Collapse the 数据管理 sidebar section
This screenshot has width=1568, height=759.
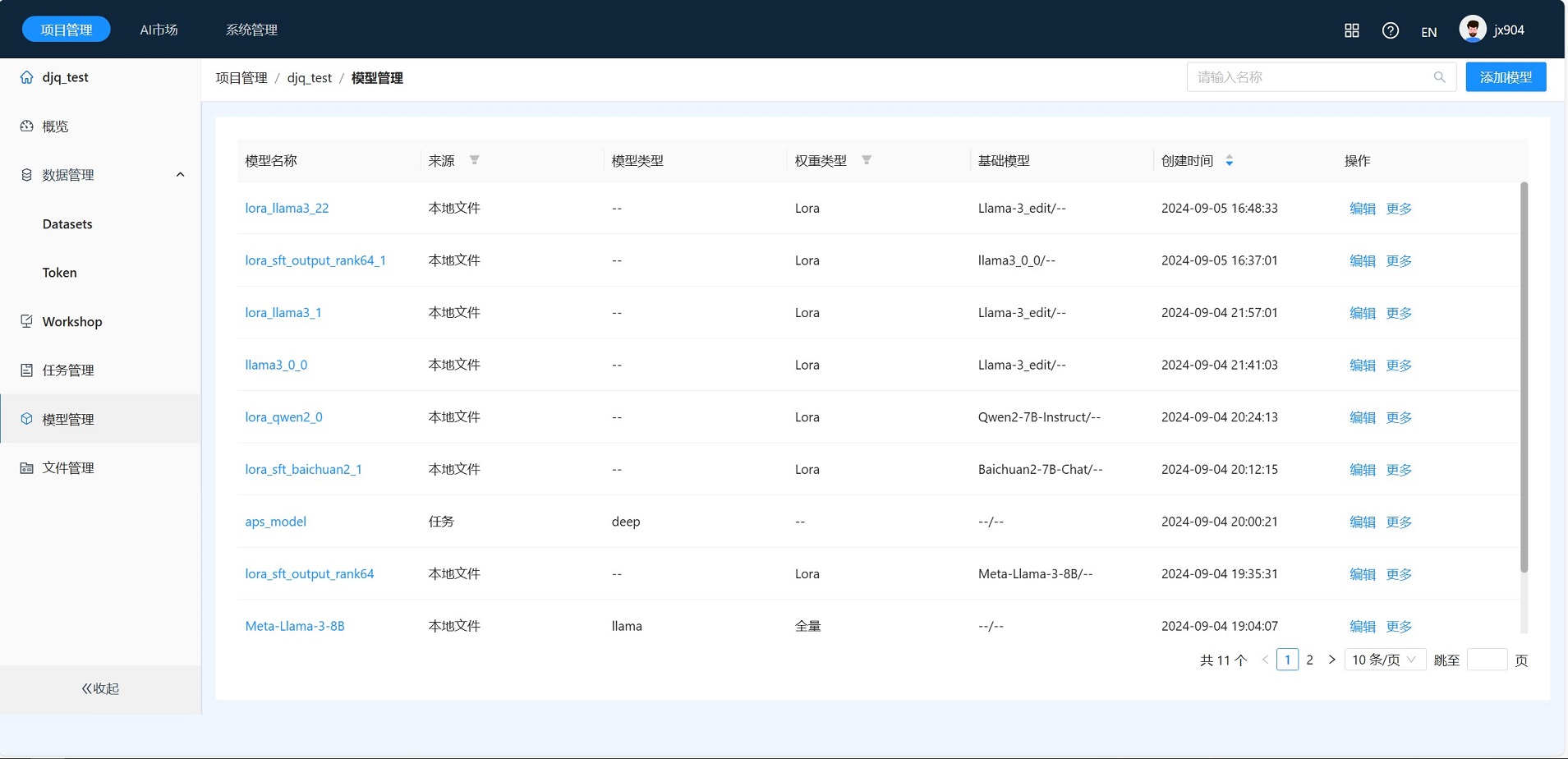pyautogui.click(x=180, y=175)
